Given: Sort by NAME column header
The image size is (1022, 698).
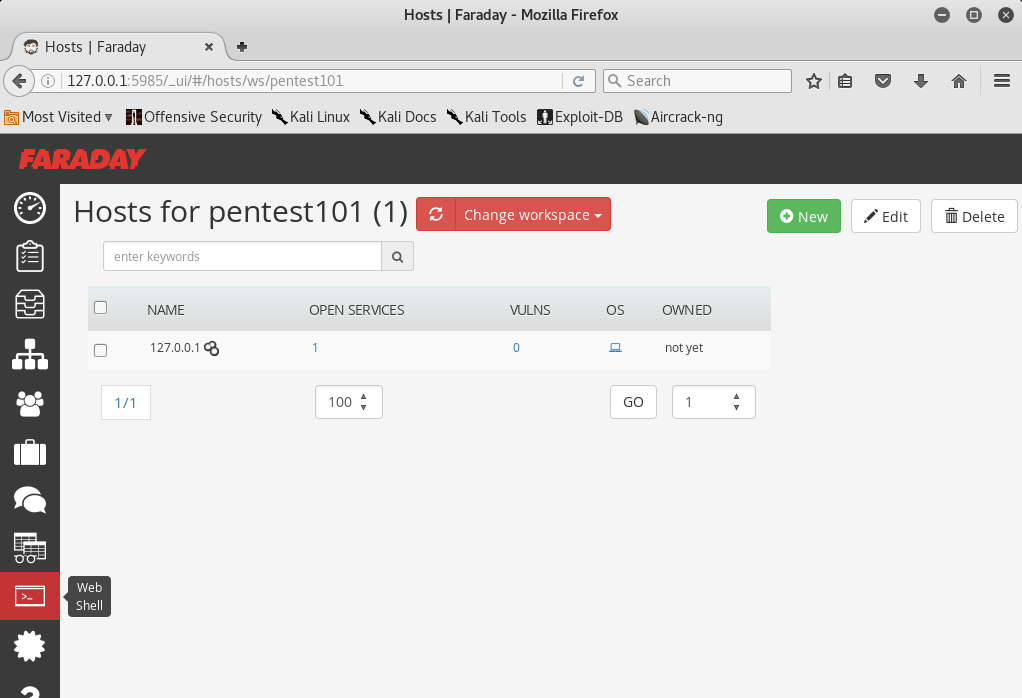Looking at the screenshot, I should tap(166, 310).
